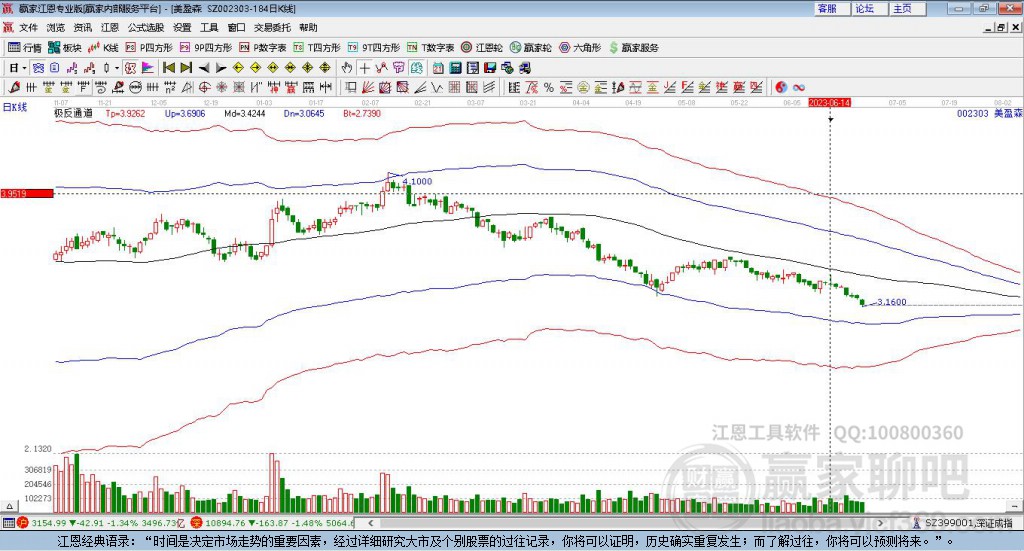This screenshot has width=1024, height=551.
Task: Toggle the brain-shaped analysis button
Action: tap(416, 68)
